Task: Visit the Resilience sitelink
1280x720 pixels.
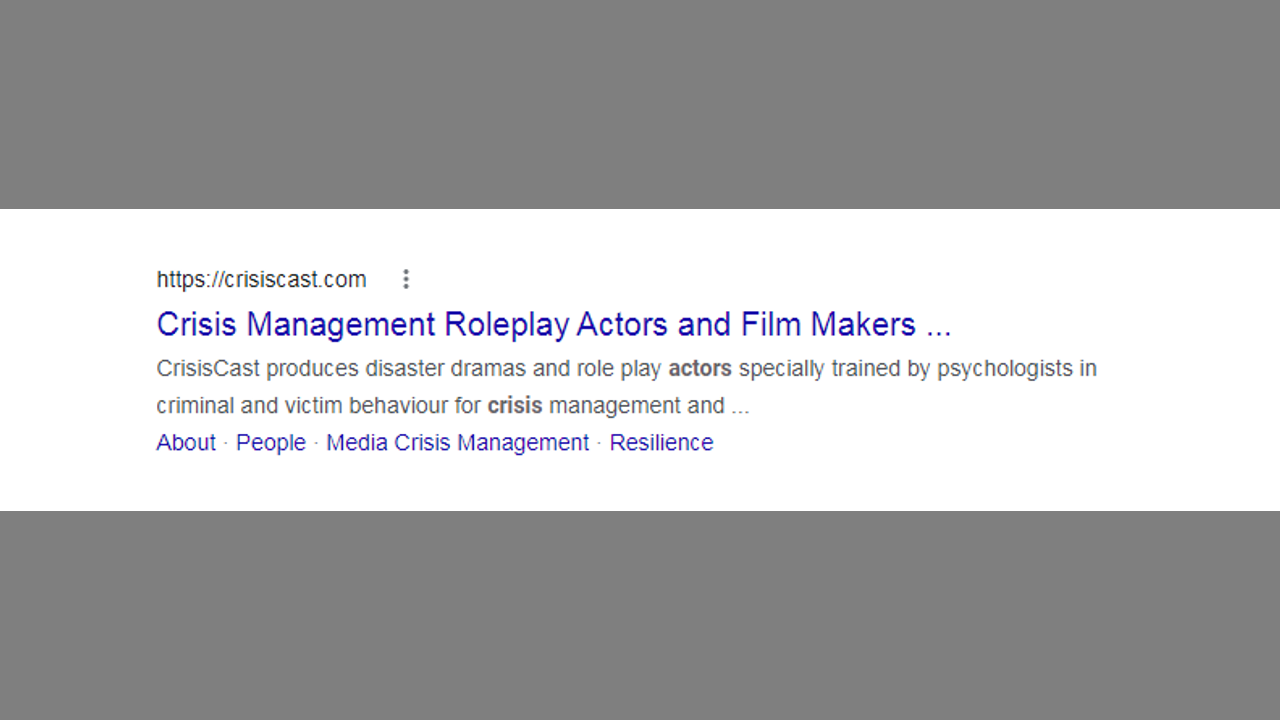Action: coord(661,443)
